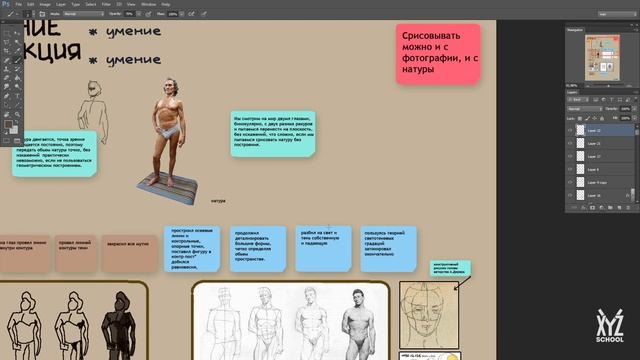640x360 pixels.
Task: Open the Layer menu
Action: [x=61, y=4]
